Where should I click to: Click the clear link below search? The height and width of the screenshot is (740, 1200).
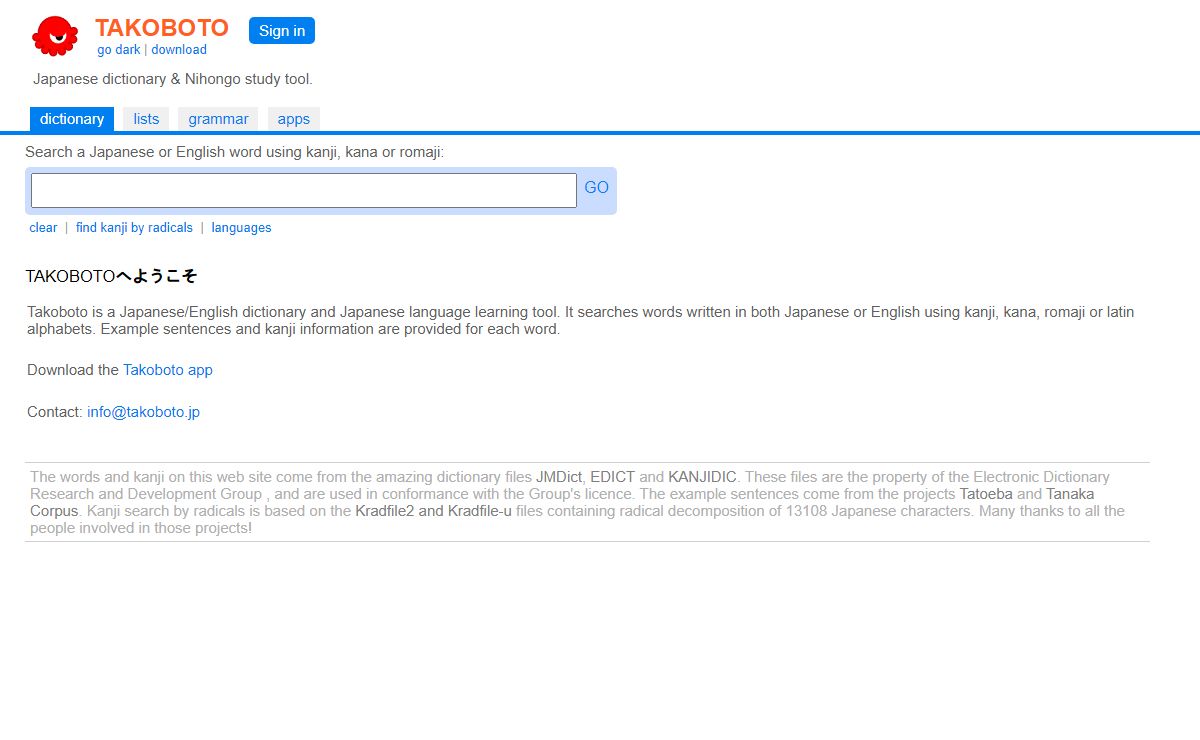click(x=43, y=228)
